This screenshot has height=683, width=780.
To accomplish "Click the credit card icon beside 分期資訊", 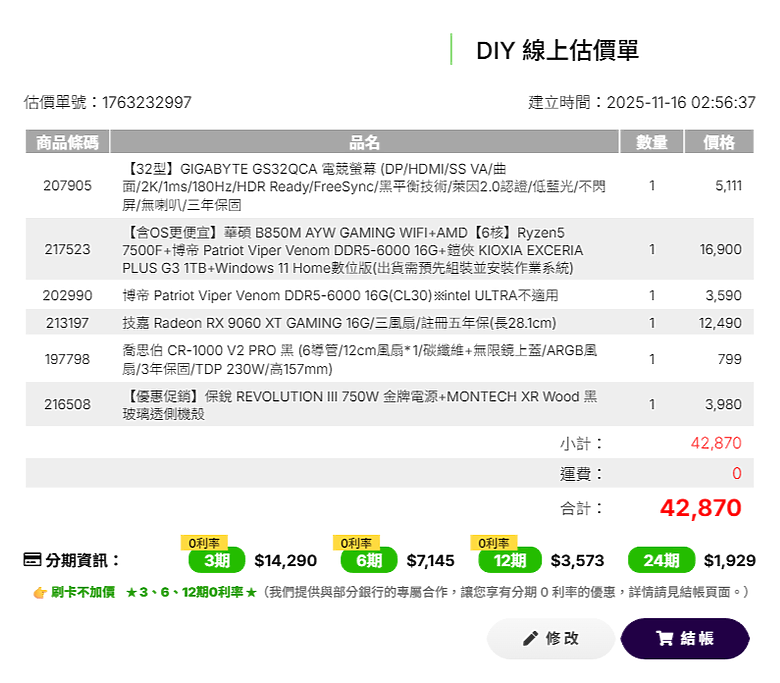I will click(32, 560).
